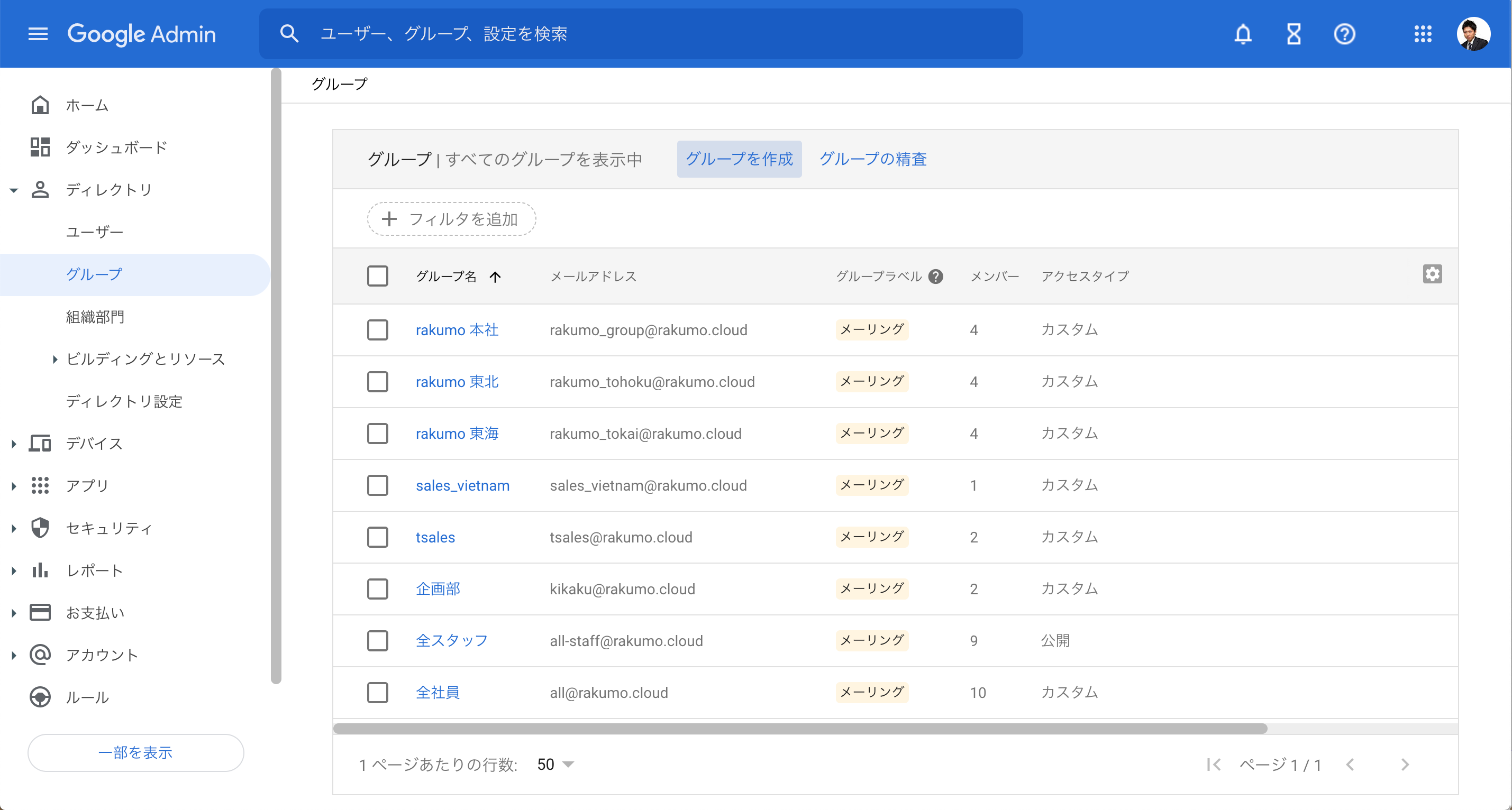Click the メーリング label for 全社員

click(872, 692)
